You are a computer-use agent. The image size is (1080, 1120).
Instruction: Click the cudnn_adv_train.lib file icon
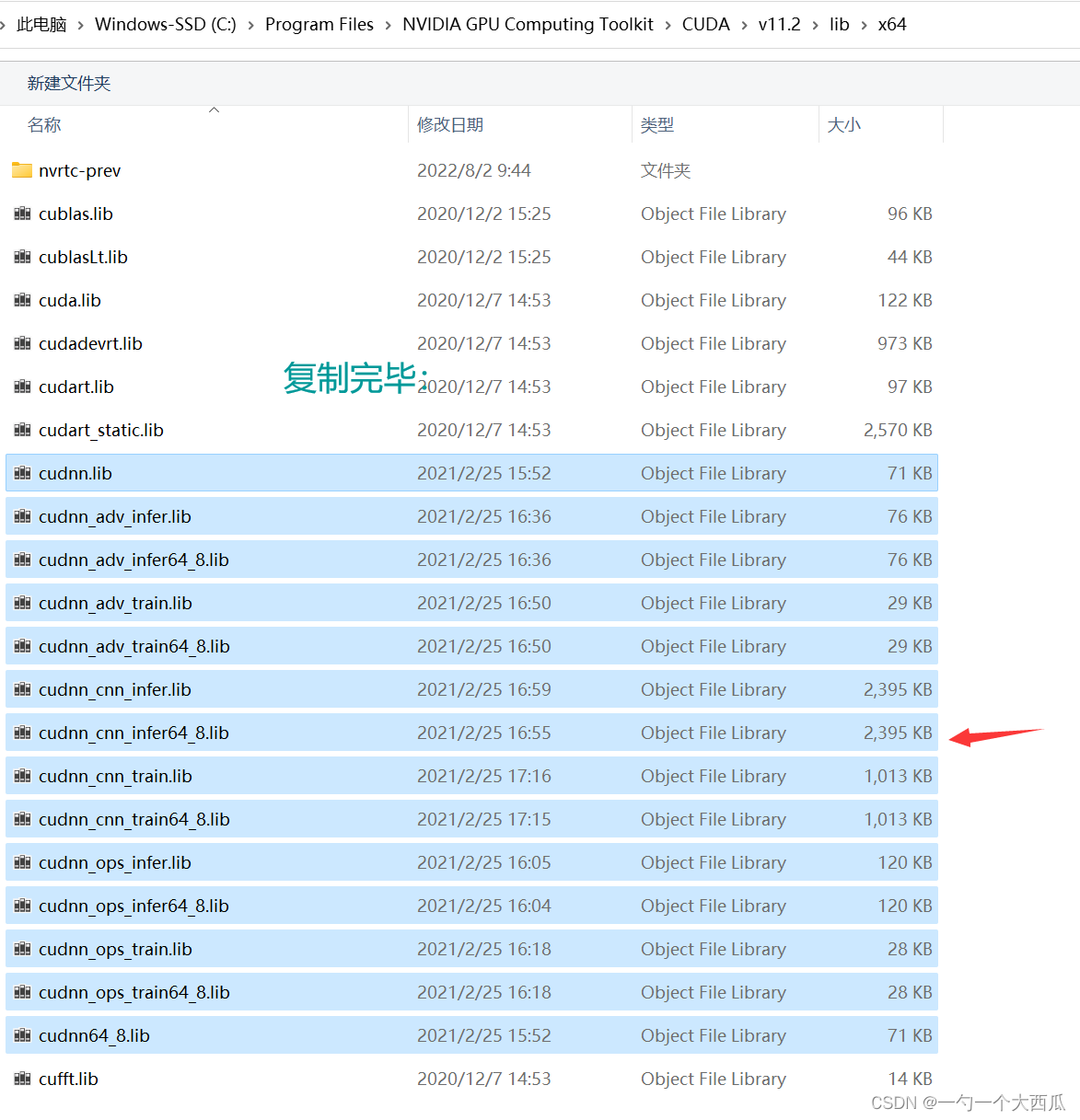(x=23, y=603)
